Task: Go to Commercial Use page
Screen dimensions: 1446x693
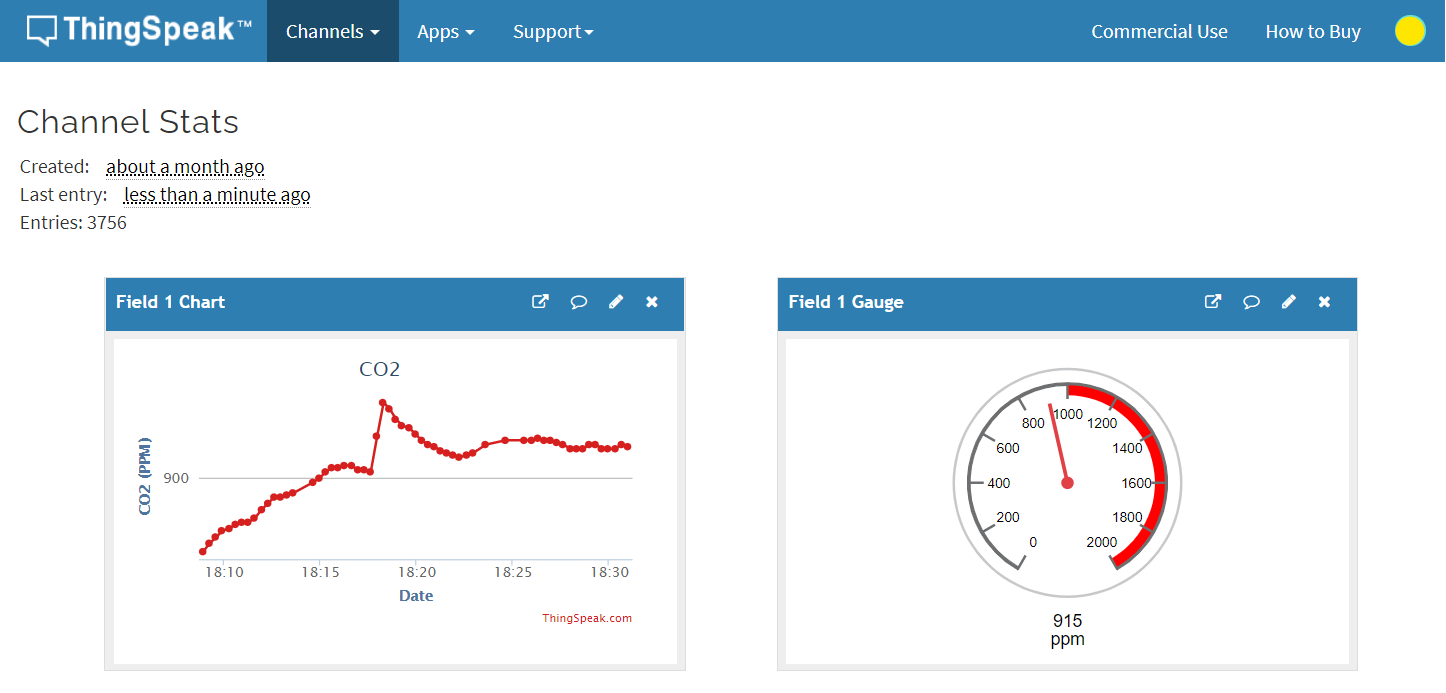Action: click(x=1159, y=31)
